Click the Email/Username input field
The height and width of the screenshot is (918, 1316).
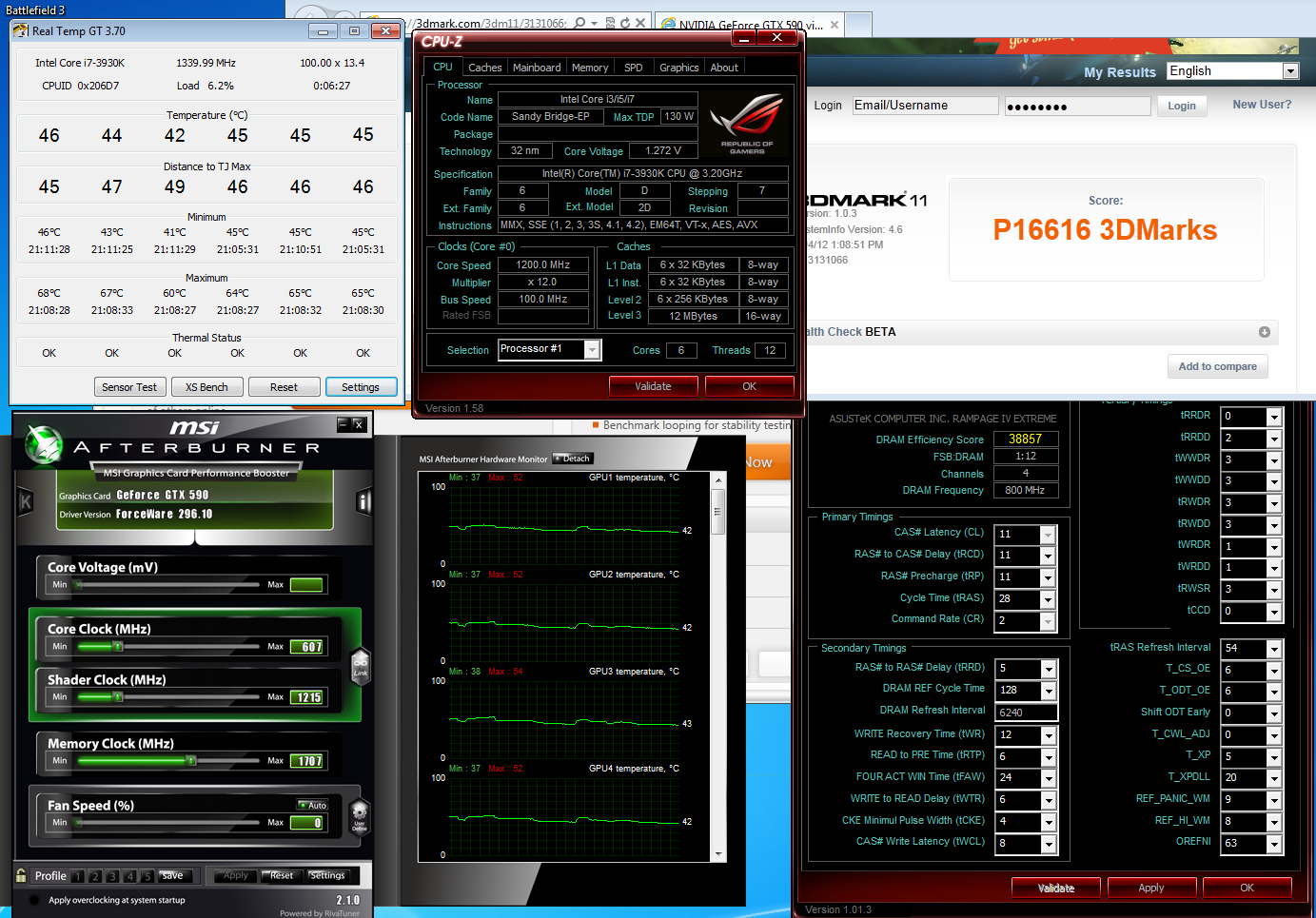(924, 106)
